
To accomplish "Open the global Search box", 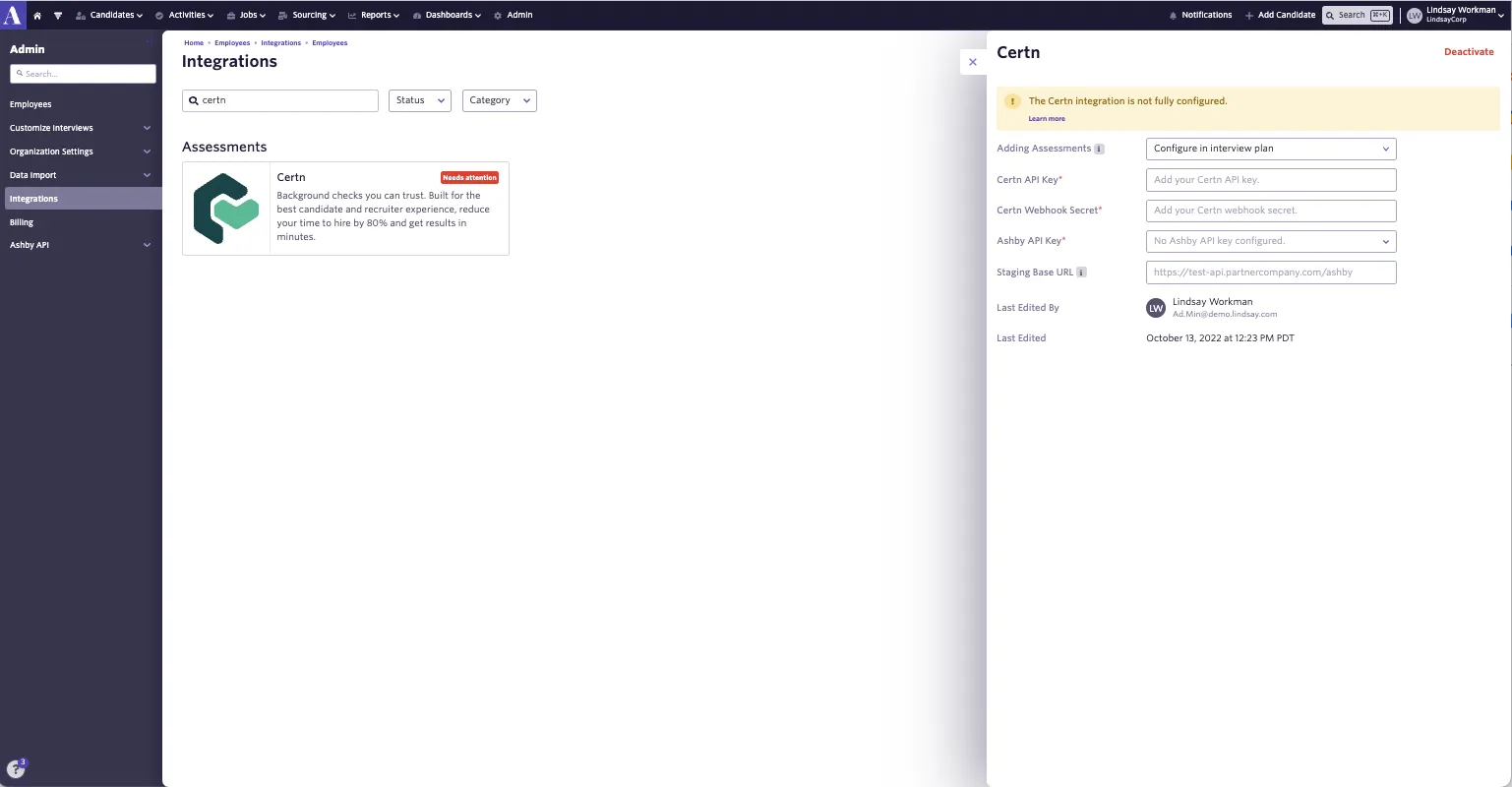I will [x=1357, y=15].
